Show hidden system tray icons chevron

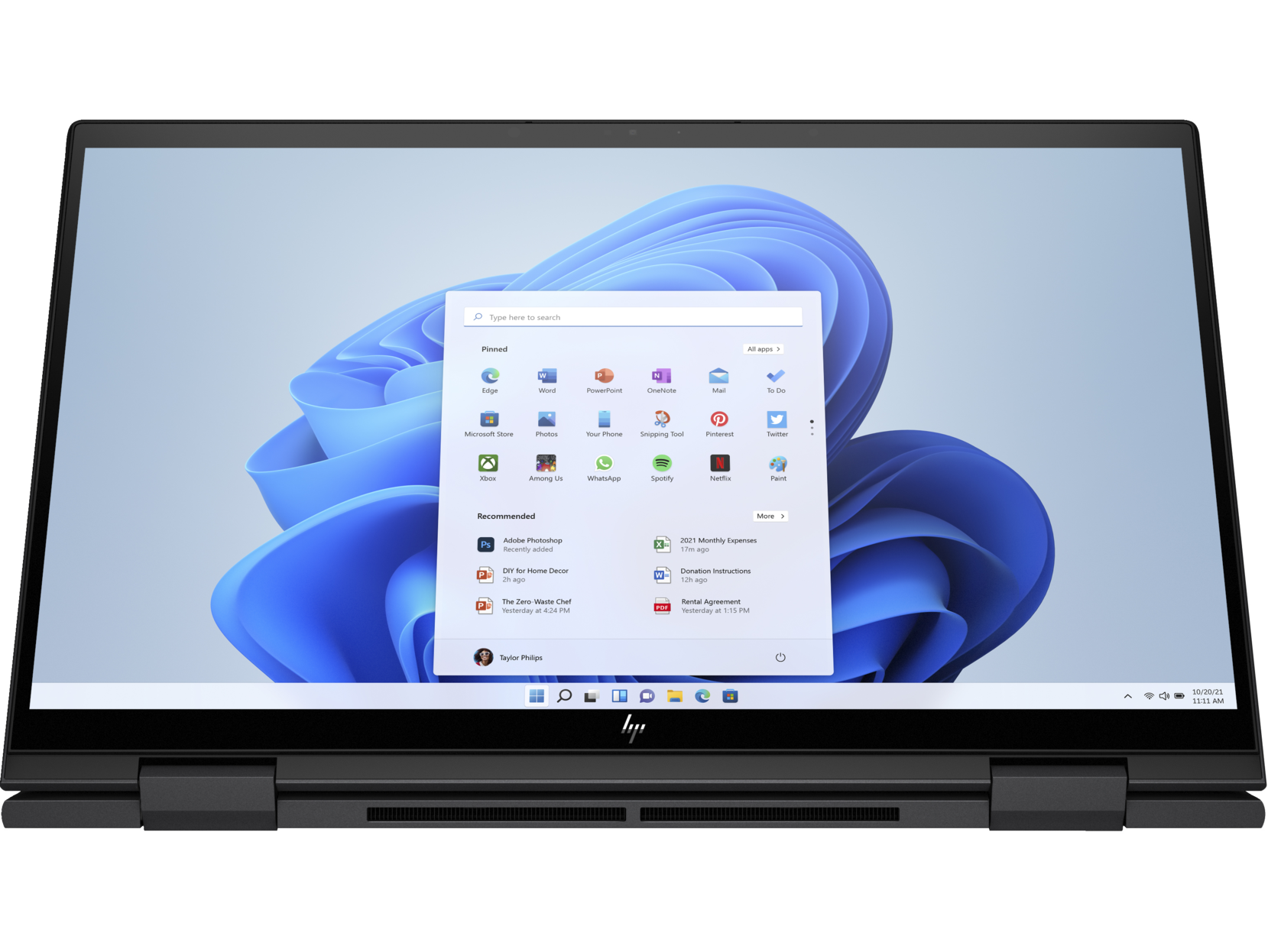point(1127,696)
